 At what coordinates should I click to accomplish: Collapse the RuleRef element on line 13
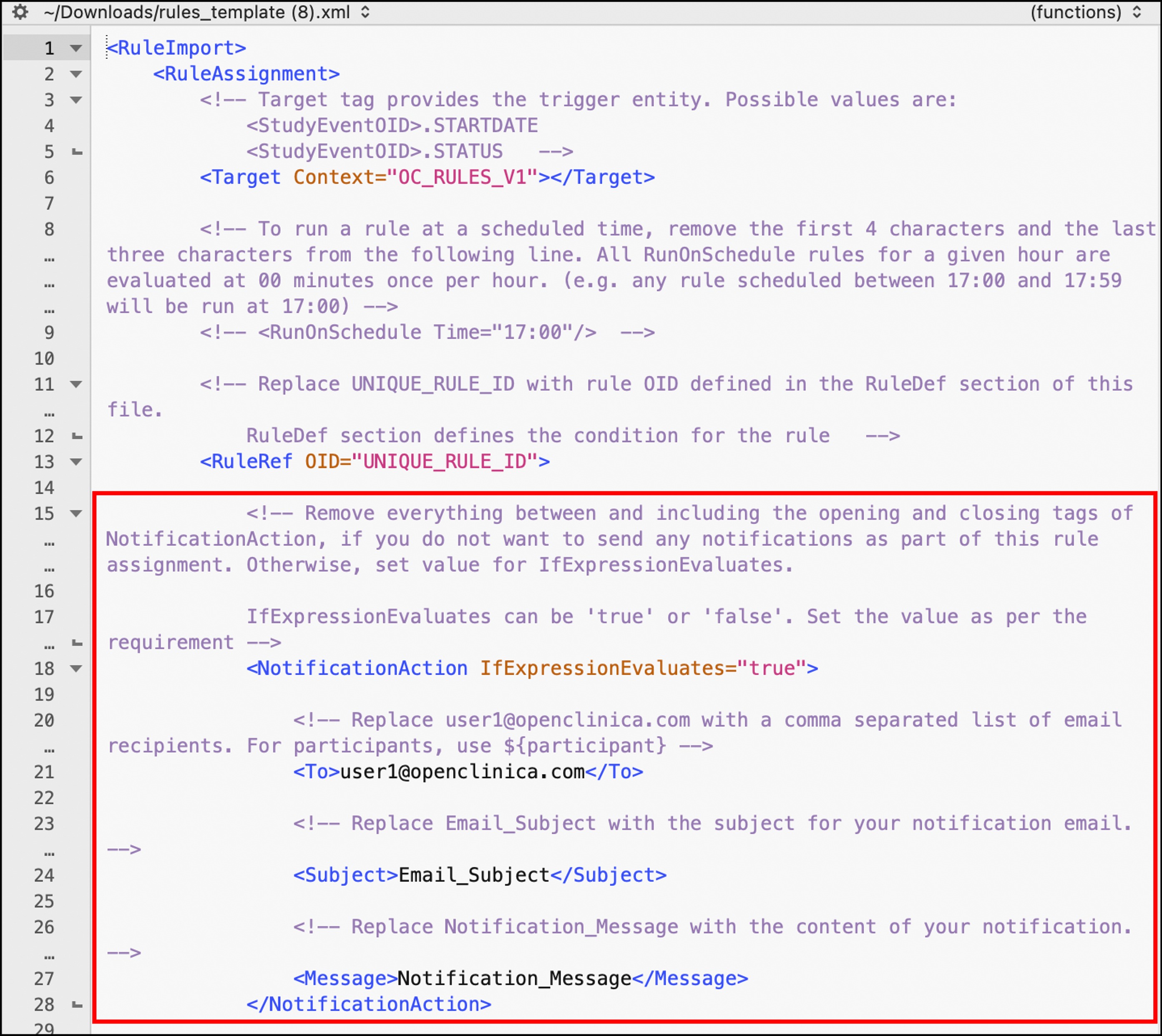76,462
